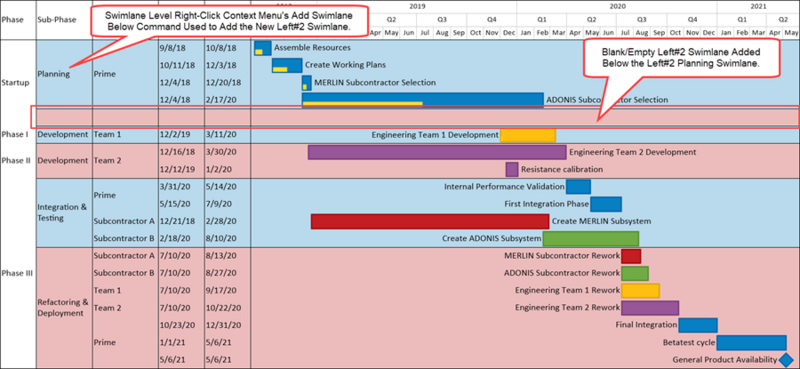Click the Create Working Plans task label
This screenshot has width=800, height=369.
pyautogui.click(x=345, y=65)
